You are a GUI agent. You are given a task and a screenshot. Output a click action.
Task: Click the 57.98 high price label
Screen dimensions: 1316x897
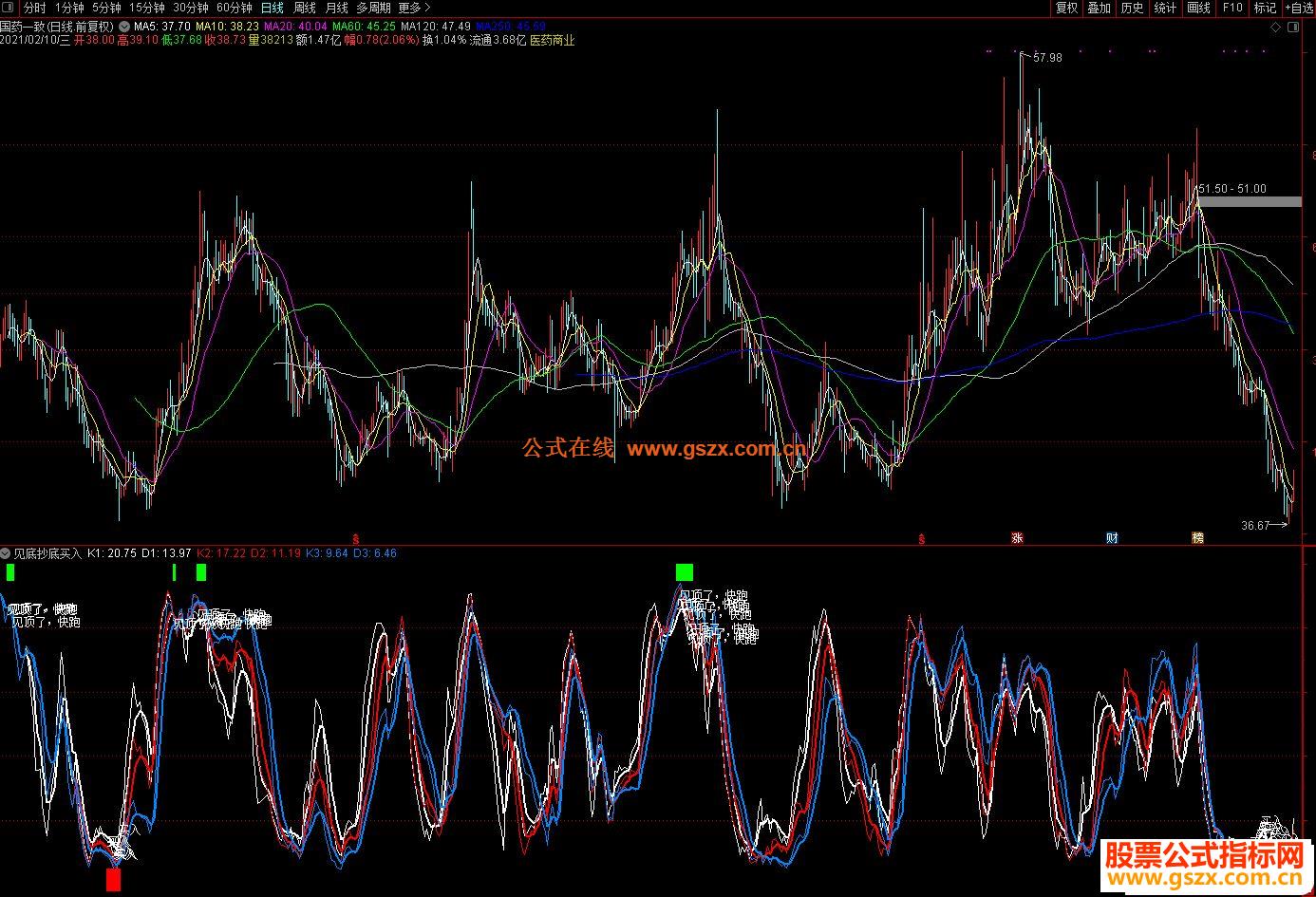tap(1048, 58)
